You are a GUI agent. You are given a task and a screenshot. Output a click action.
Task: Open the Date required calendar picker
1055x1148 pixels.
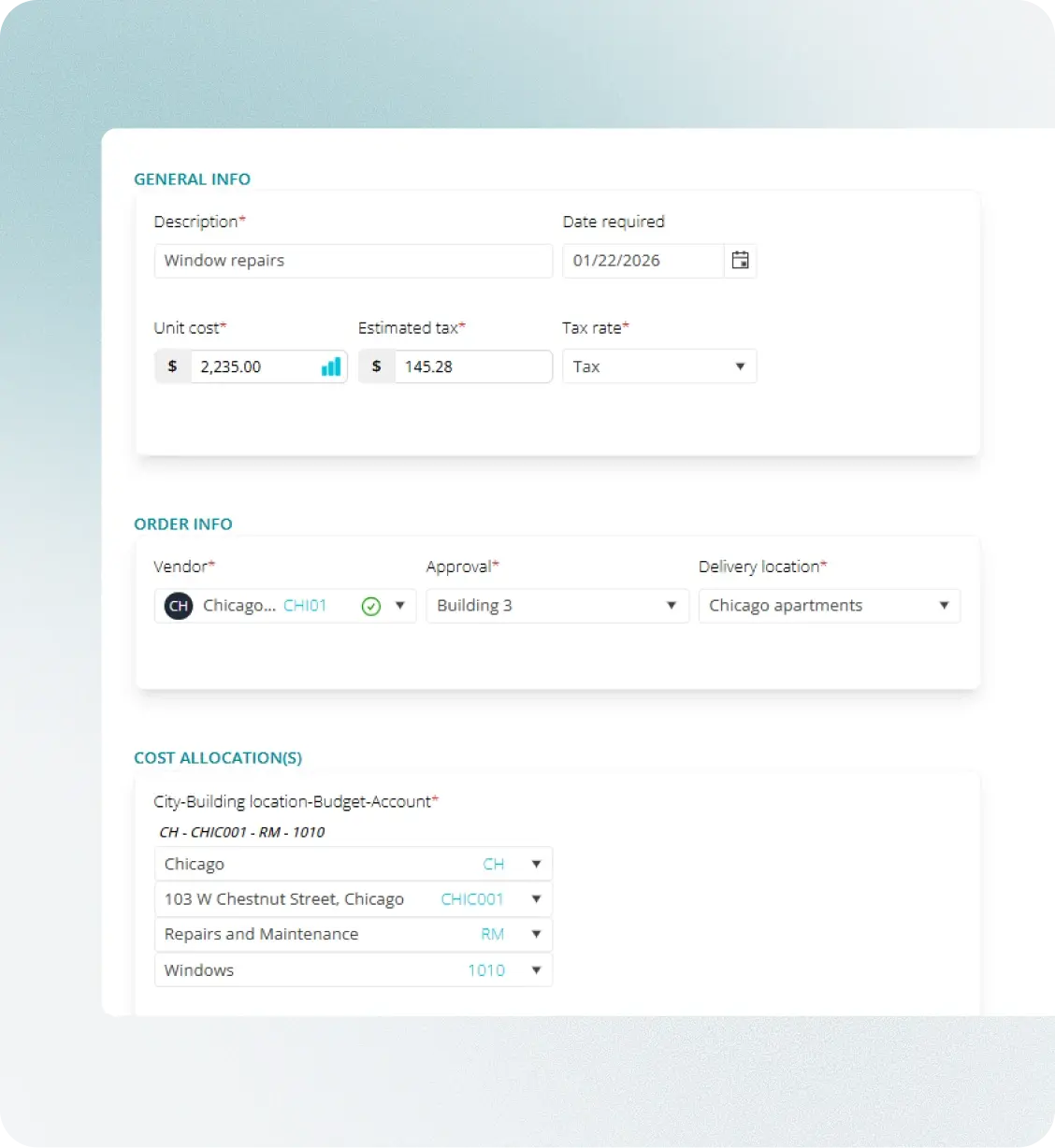(740, 261)
